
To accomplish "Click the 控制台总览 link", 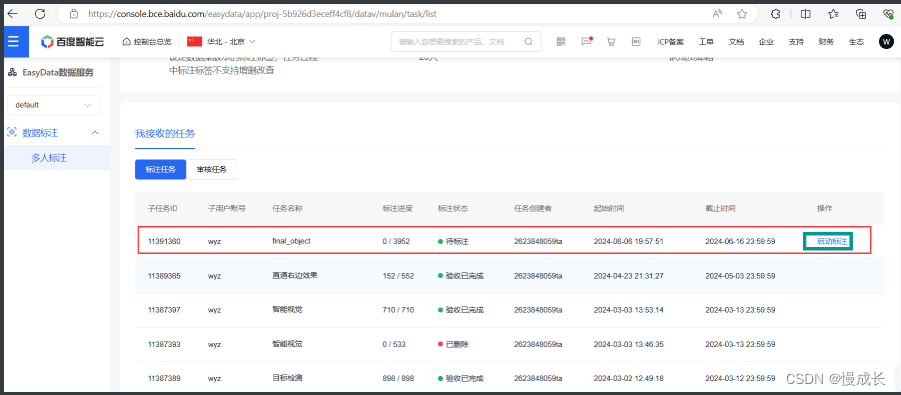I will coord(152,41).
